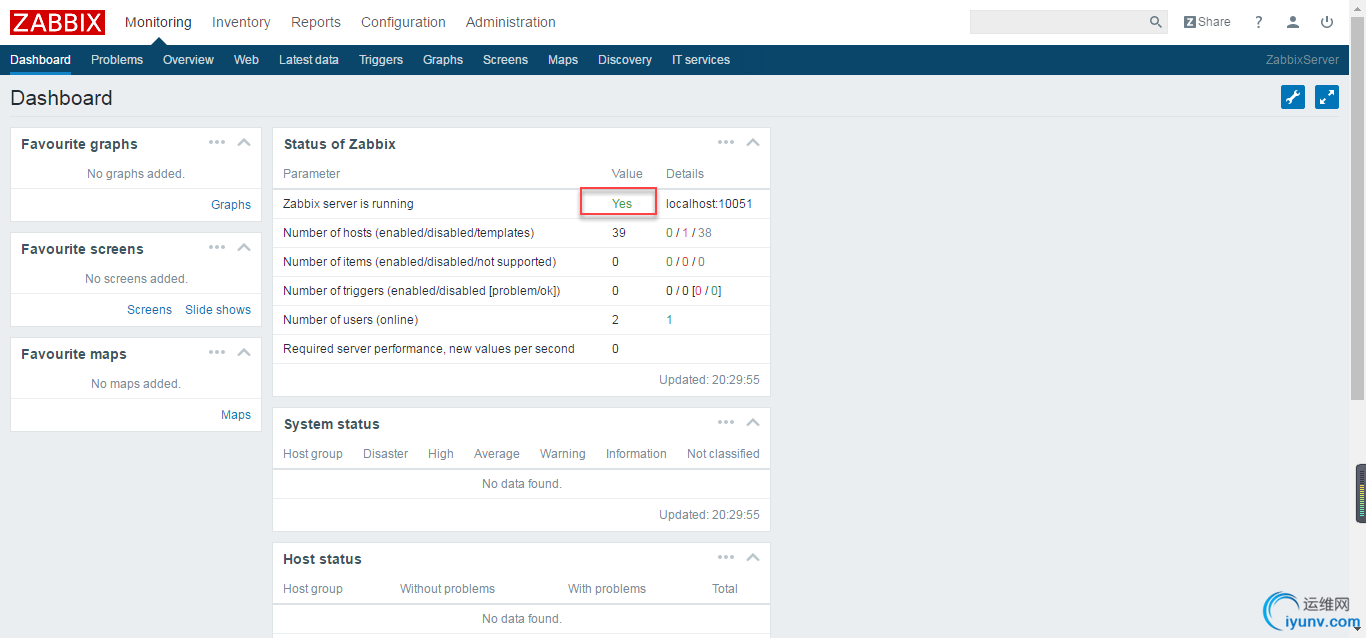Open the Monitoring menu
The height and width of the screenshot is (638, 1366).
pyautogui.click(x=158, y=22)
